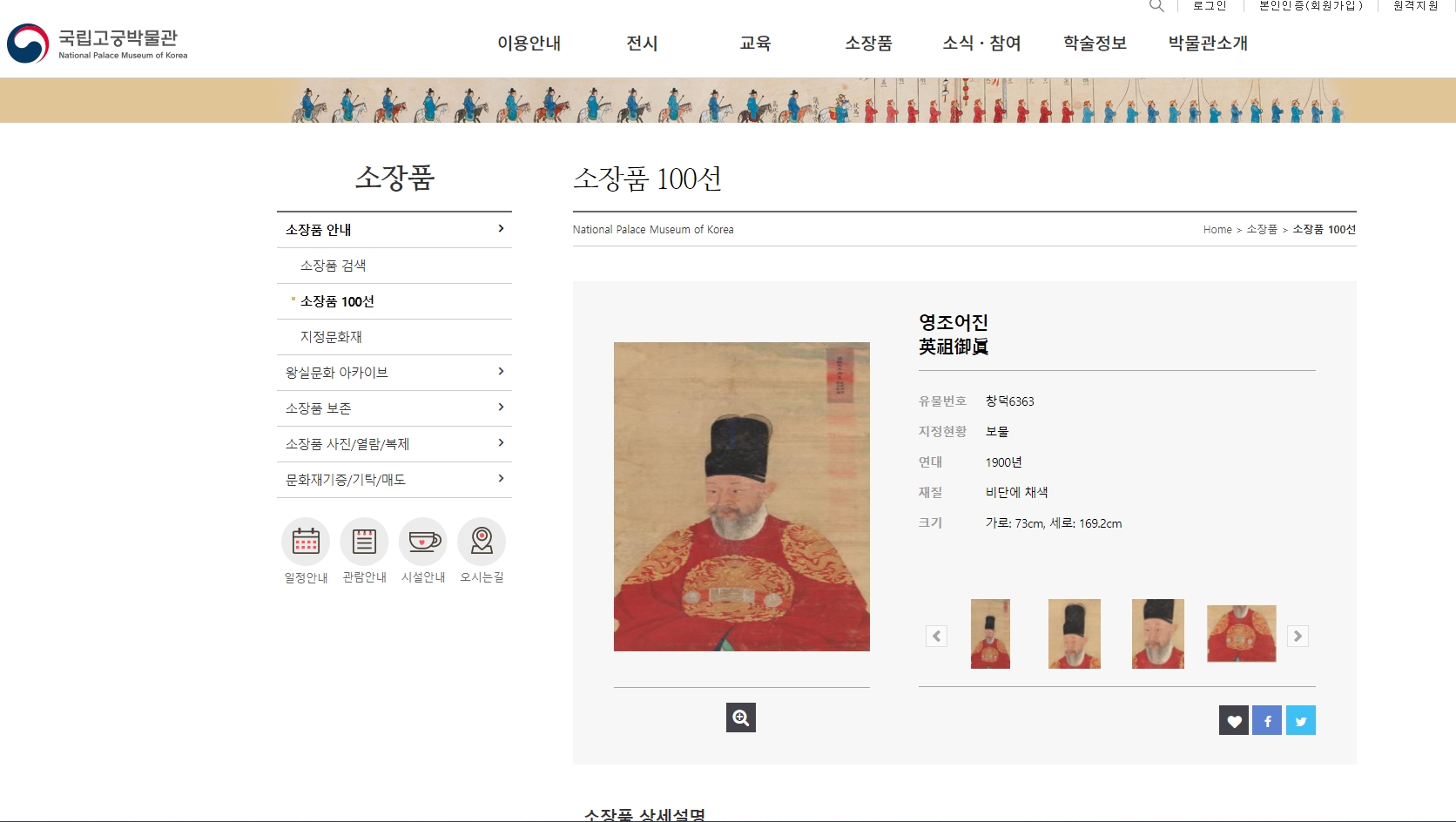Open the 박물관소개 top menu
Viewport: 1456px width, 822px height.
pyautogui.click(x=1208, y=43)
